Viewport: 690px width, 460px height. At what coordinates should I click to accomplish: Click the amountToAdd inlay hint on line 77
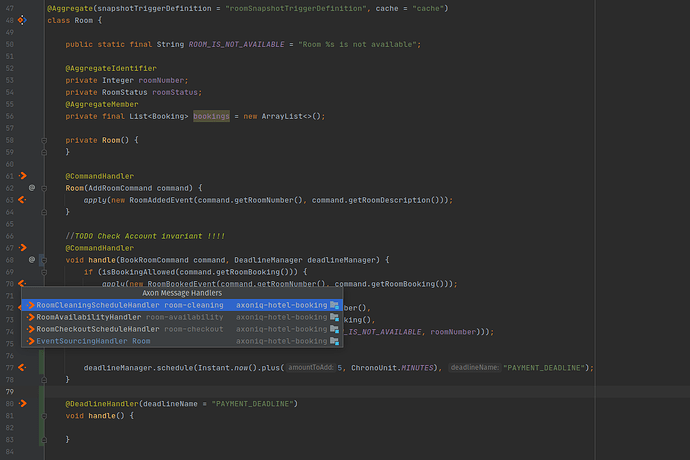[x=311, y=367]
